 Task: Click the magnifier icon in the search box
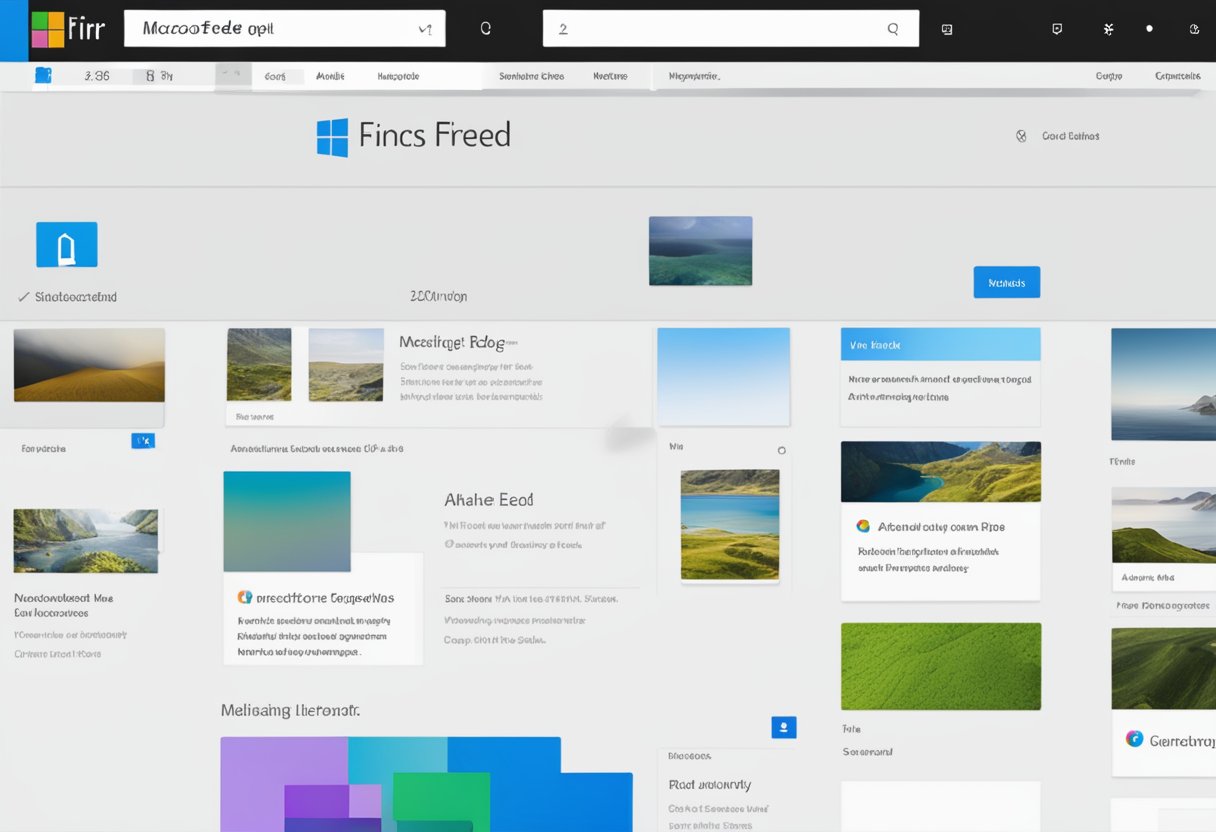[893, 29]
